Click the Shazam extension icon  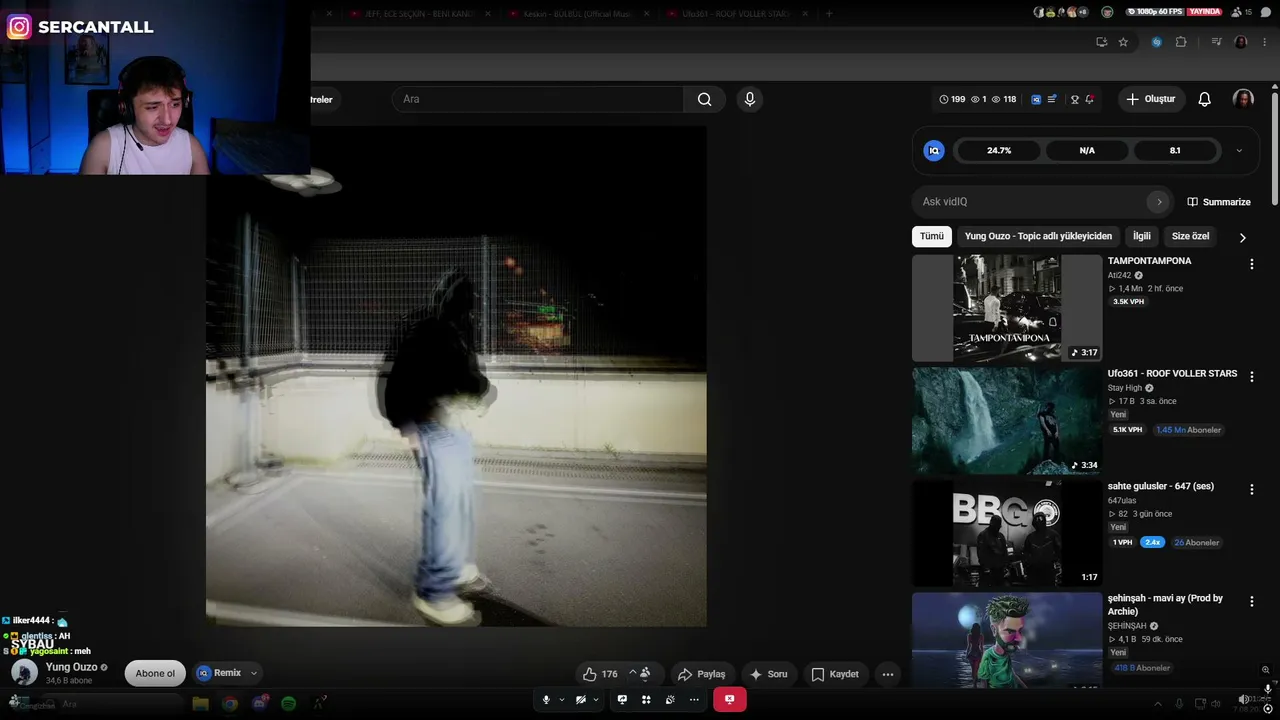[1157, 42]
